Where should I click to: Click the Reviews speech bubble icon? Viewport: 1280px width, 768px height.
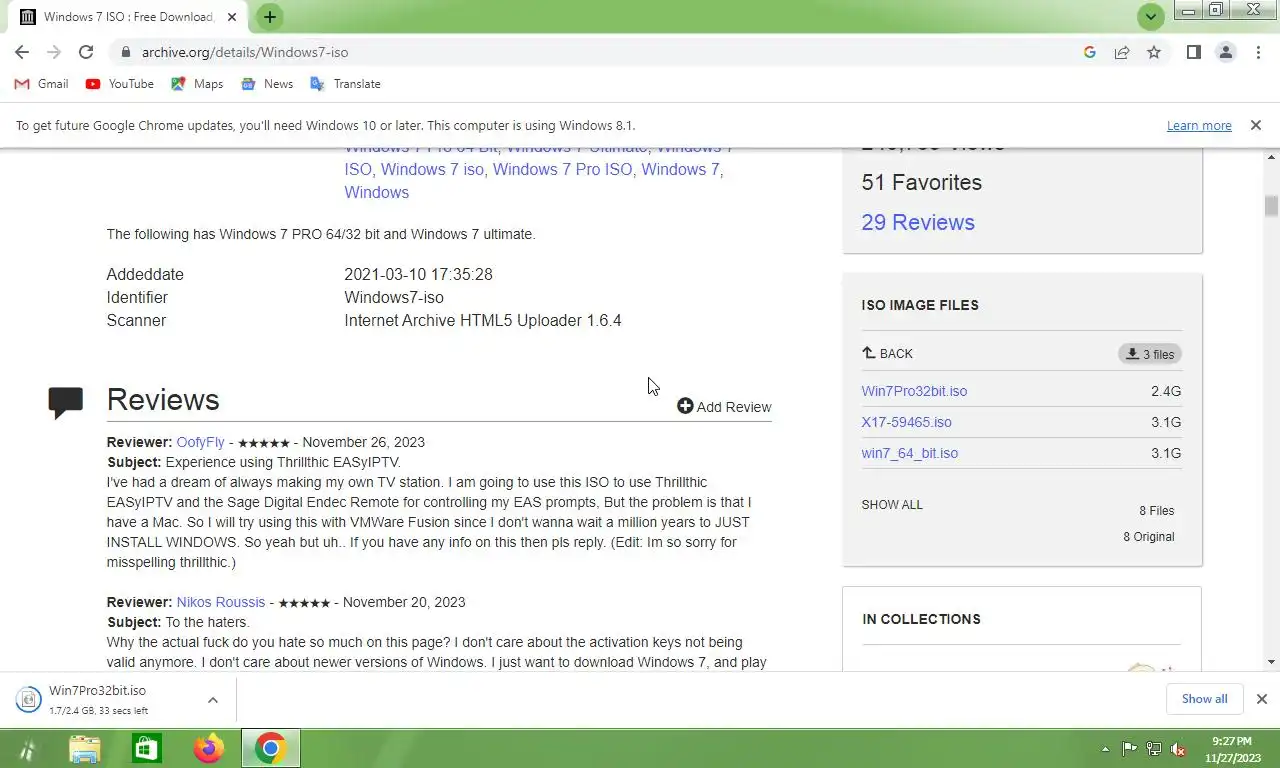coord(66,402)
